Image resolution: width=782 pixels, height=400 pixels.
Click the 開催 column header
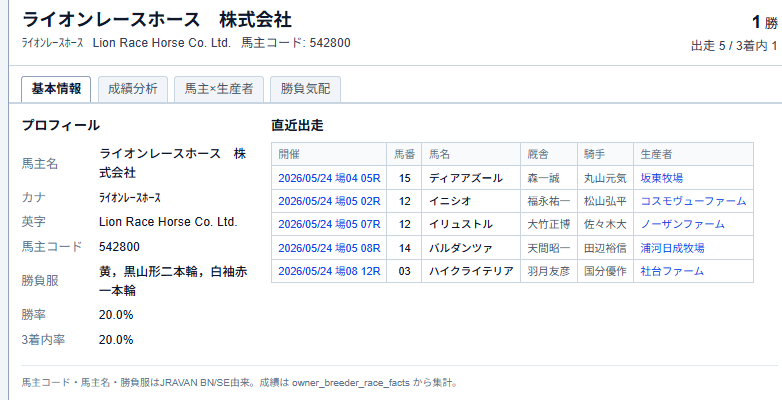(329, 155)
